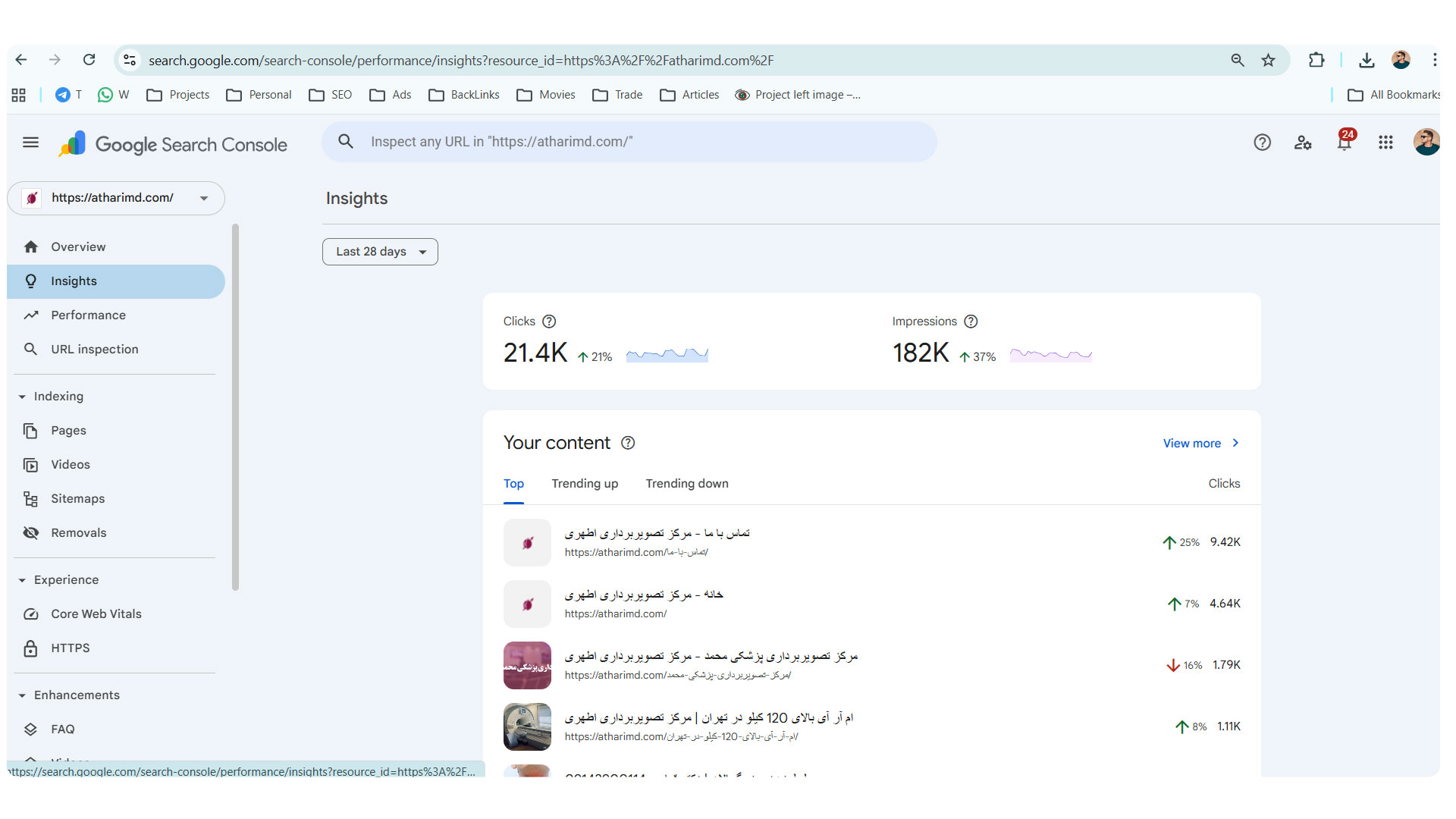
Task: Open Project left image bookmark
Action: click(798, 95)
